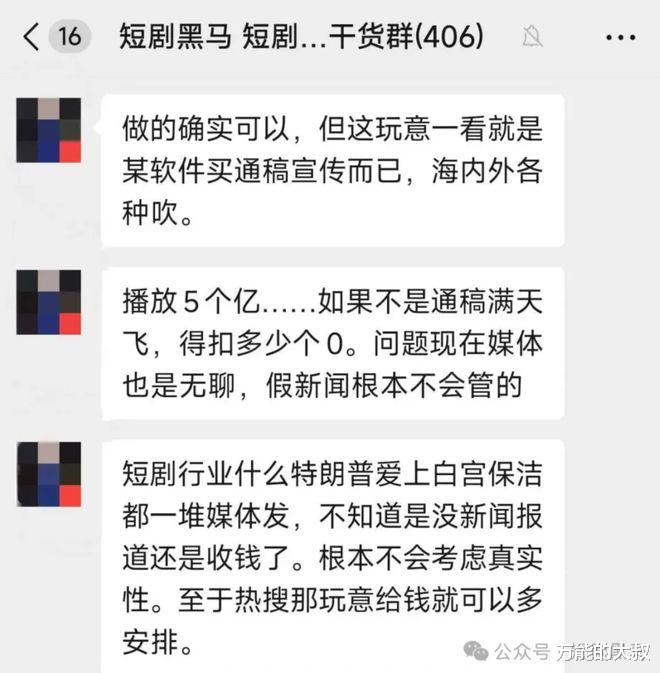Select the message beginning 短剧行业什么特朗普
Viewport: 660px width, 673px height.
tap(333, 556)
